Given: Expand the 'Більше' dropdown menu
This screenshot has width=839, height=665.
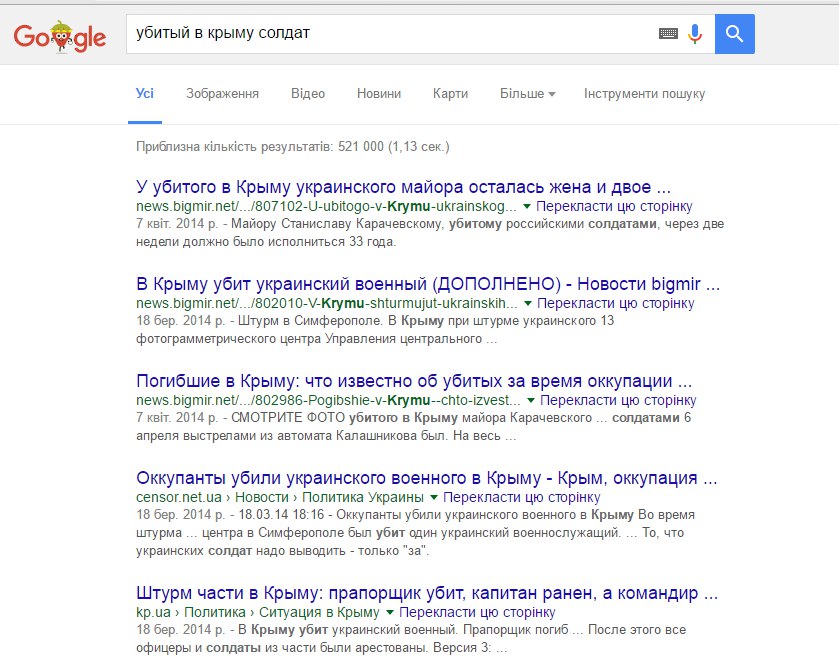Looking at the screenshot, I should [x=528, y=94].
